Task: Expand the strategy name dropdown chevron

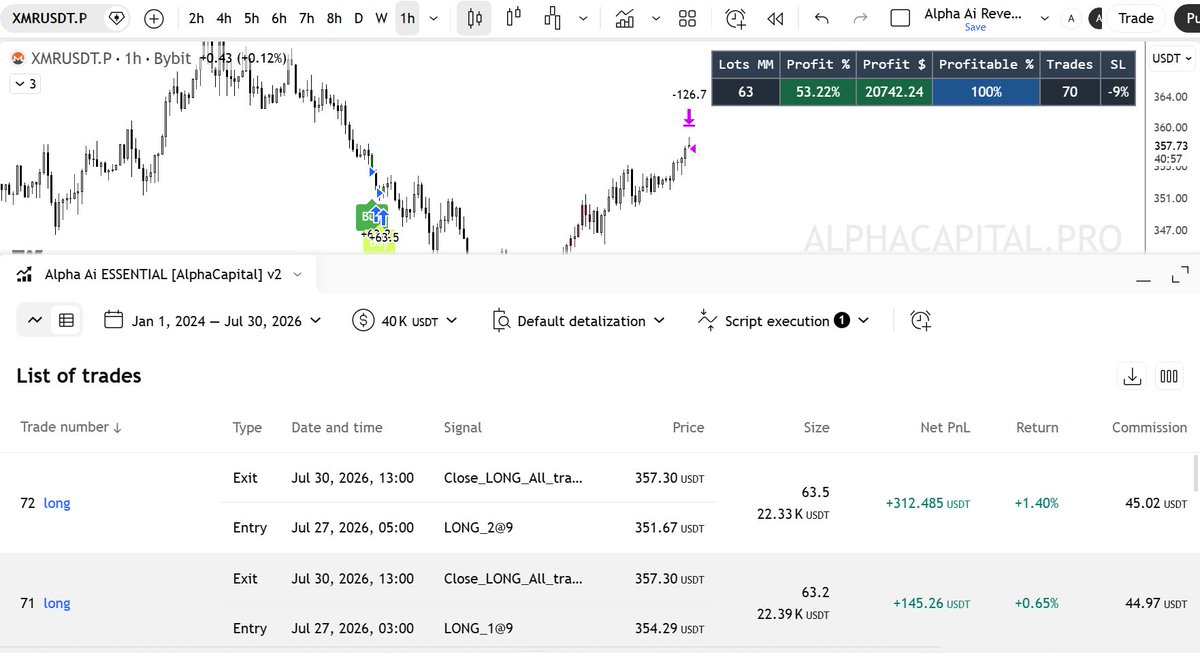Action: (298, 274)
